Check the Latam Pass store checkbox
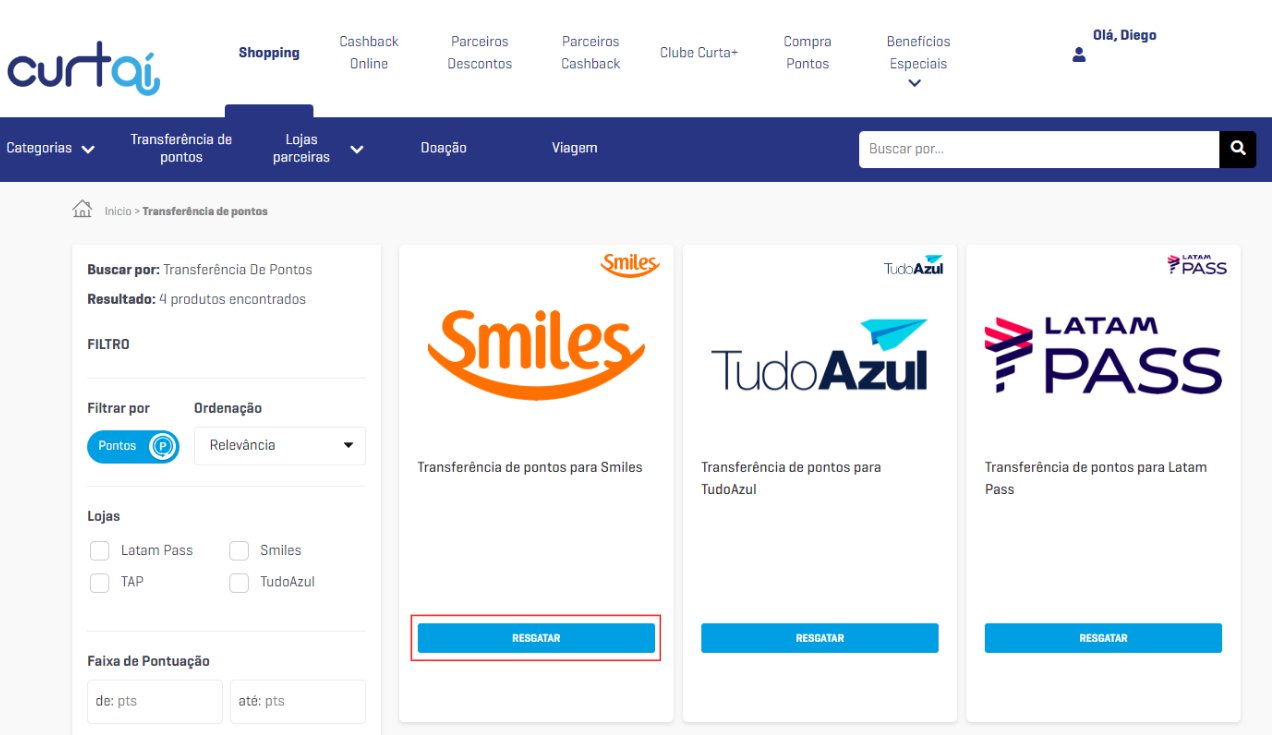1272x735 pixels. [100, 551]
